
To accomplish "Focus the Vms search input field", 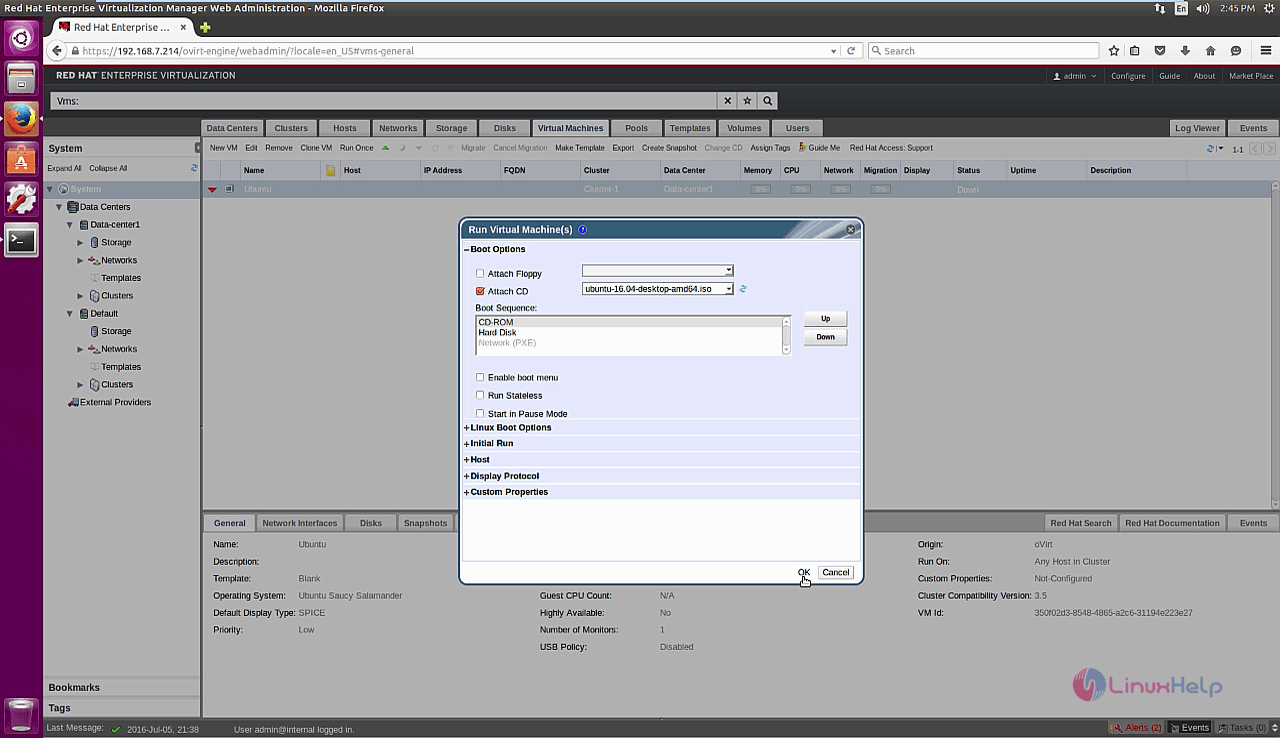I will [384, 101].
